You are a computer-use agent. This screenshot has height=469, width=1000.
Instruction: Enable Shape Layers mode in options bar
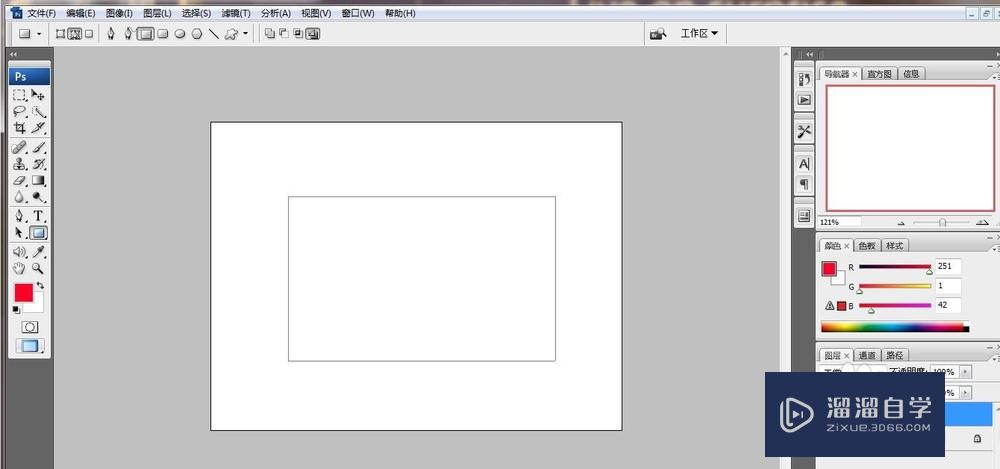click(x=60, y=34)
